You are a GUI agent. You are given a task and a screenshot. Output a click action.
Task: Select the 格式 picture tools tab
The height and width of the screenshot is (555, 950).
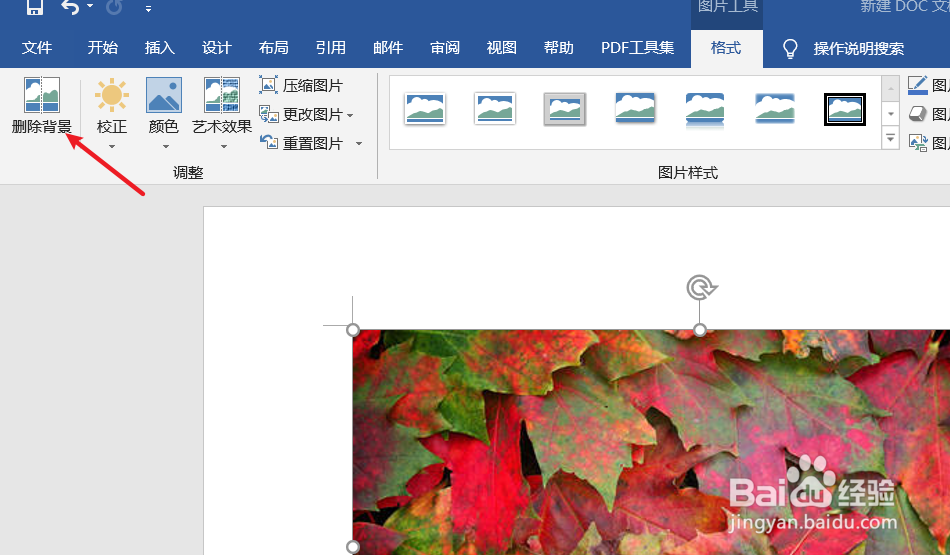point(726,48)
